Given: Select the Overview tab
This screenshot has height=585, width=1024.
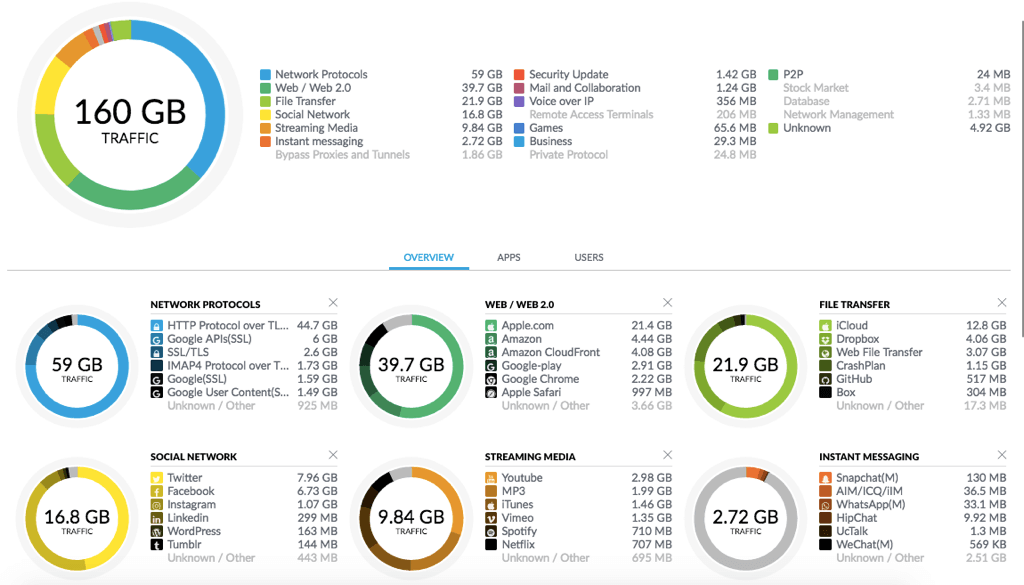Looking at the screenshot, I should click(428, 258).
